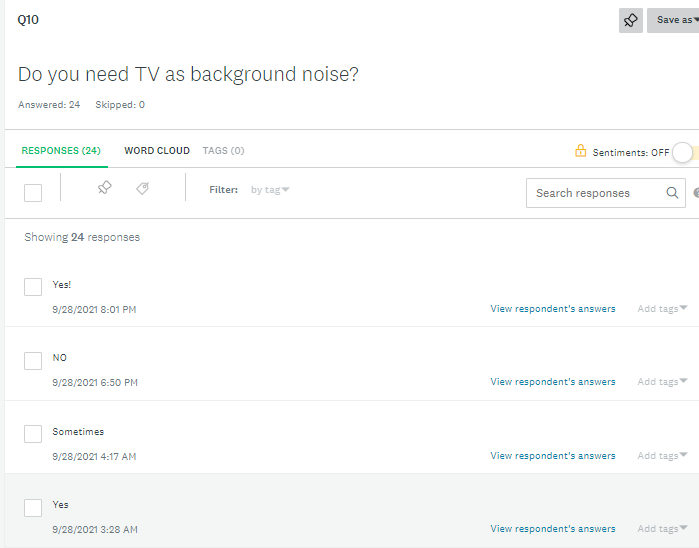Viewport: 699px width, 548px height.
Task: Click the help icon right of search
Action: pos(695,193)
